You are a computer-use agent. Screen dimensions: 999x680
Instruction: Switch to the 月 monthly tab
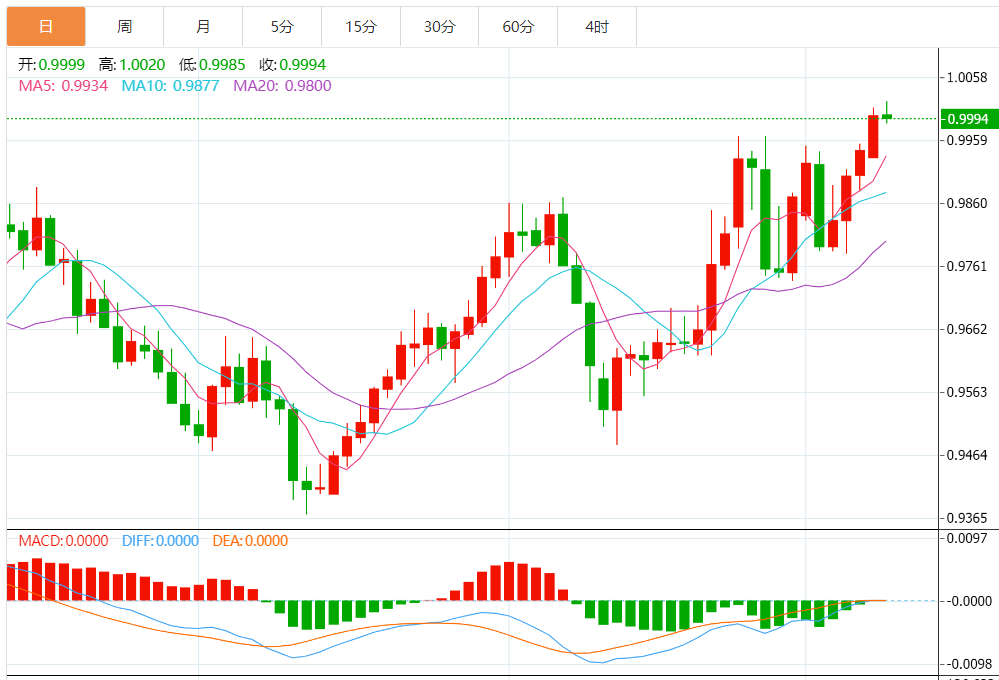[203, 27]
